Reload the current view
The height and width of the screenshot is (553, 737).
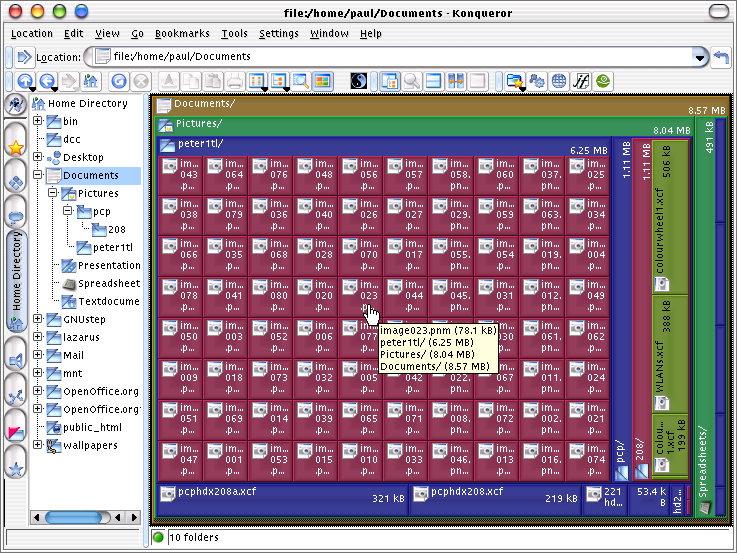[119, 81]
